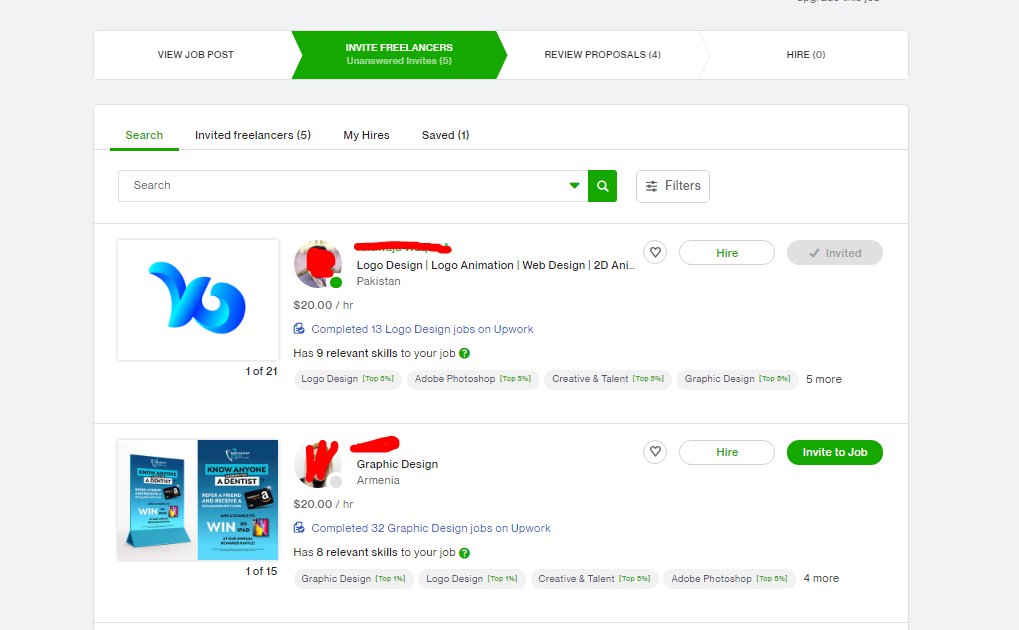Hire the Logo Design freelancer from Pakistan
The height and width of the screenshot is (630, 1019).
click(x=727, y=253)
